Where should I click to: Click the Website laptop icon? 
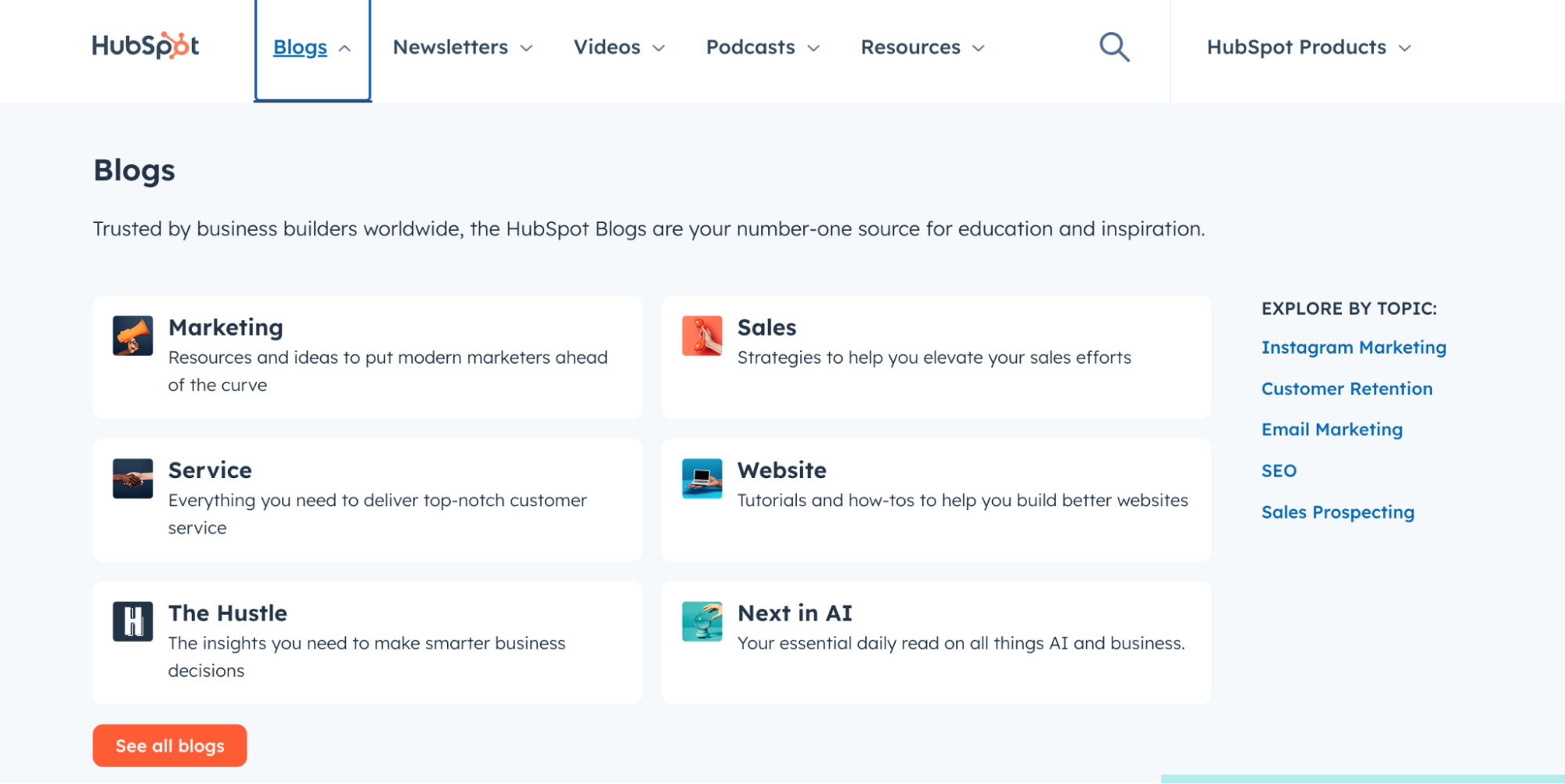tap(701, 479)
